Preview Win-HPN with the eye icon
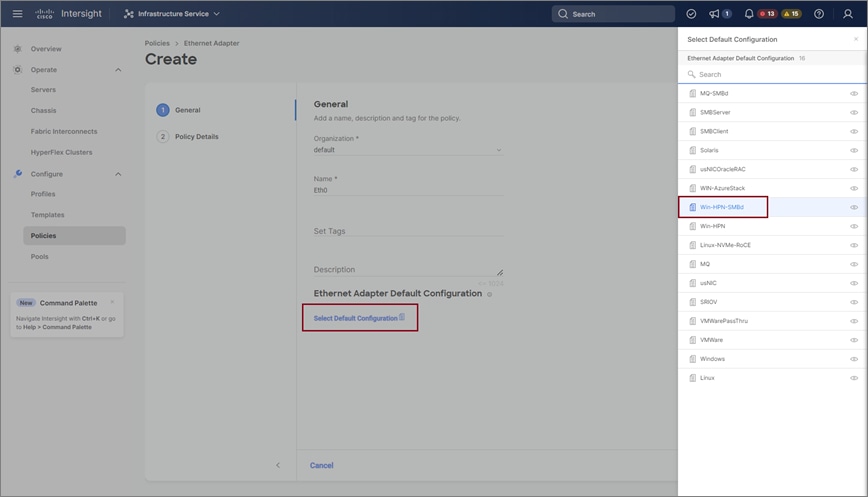The height and width of the screenshot is (497, 868). coord(854,226)
